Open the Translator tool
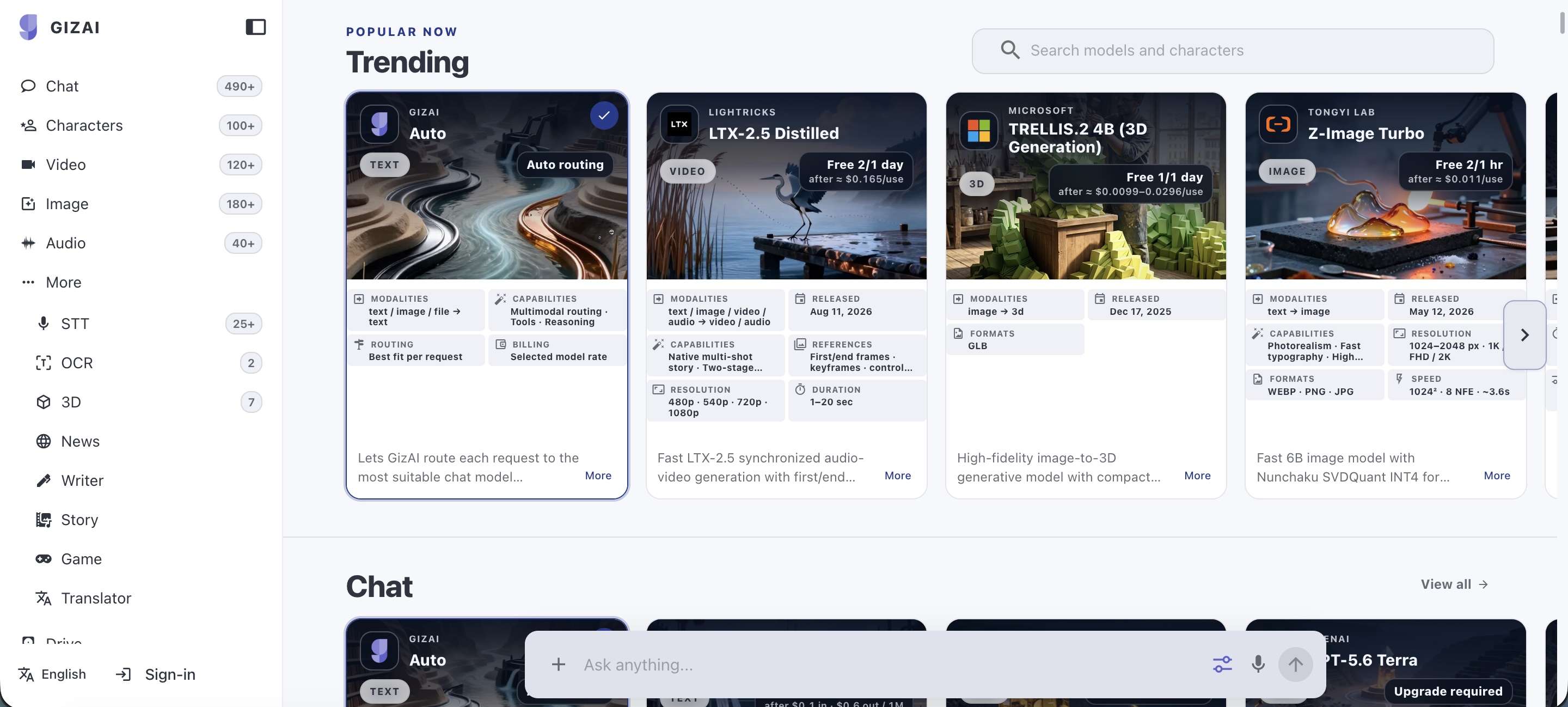 pos(149,598)
